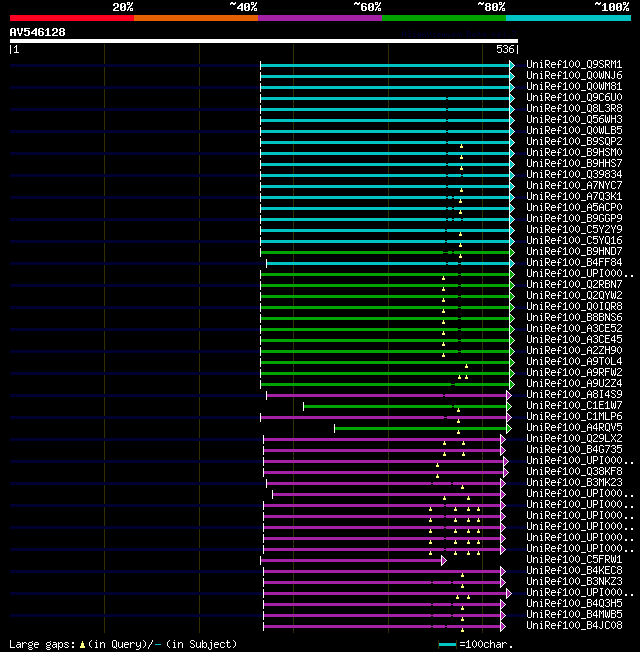Choose the UniRef100_B9GGP9 entry
Screen dimensions: 640x652
pyautogui.click(x=574, y=218)
